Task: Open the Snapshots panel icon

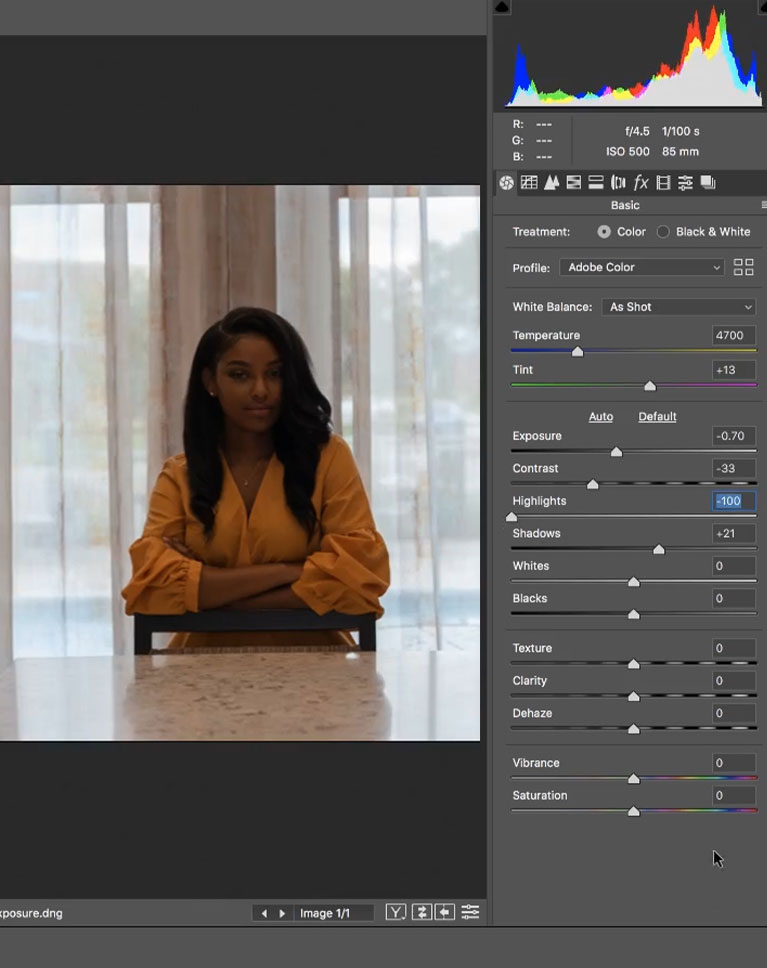Action: [x=708, y=182]
